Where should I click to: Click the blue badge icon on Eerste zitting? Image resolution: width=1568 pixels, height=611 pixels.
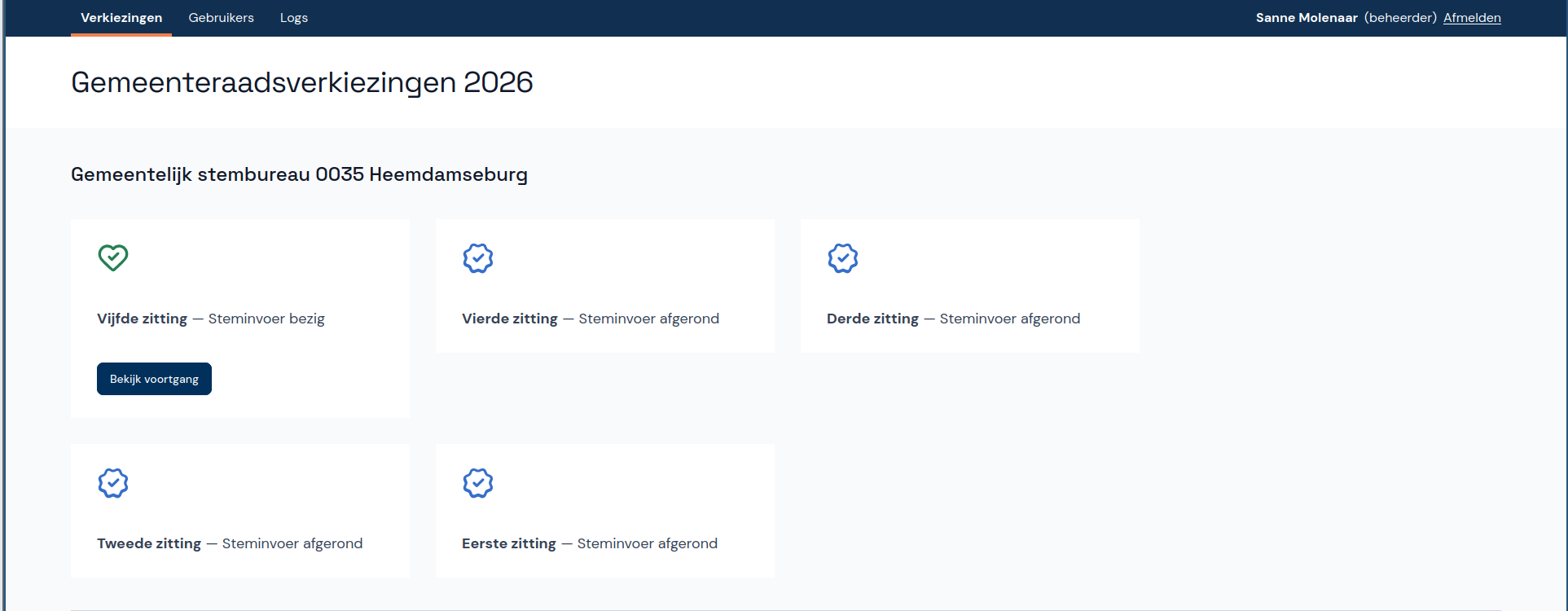point(478,483)
